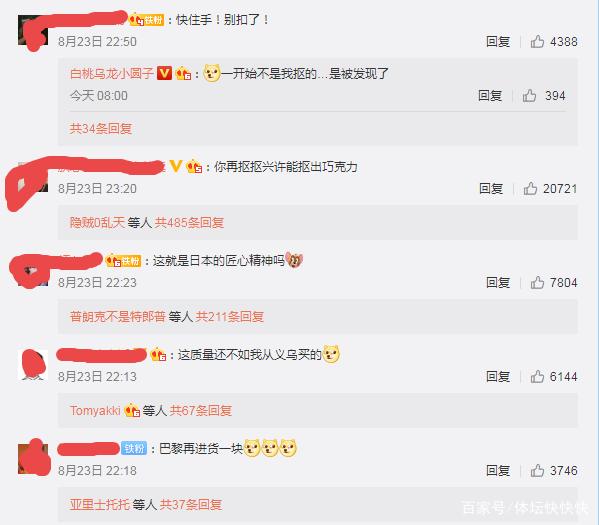
Task: Like the comment with 4388 likes
Action: (x=537, y=41)
